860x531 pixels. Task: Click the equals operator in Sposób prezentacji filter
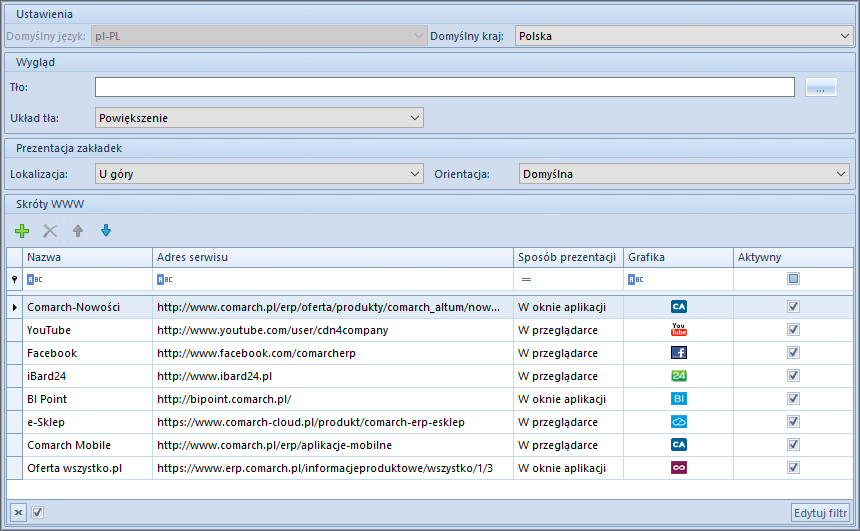point(526,279)
